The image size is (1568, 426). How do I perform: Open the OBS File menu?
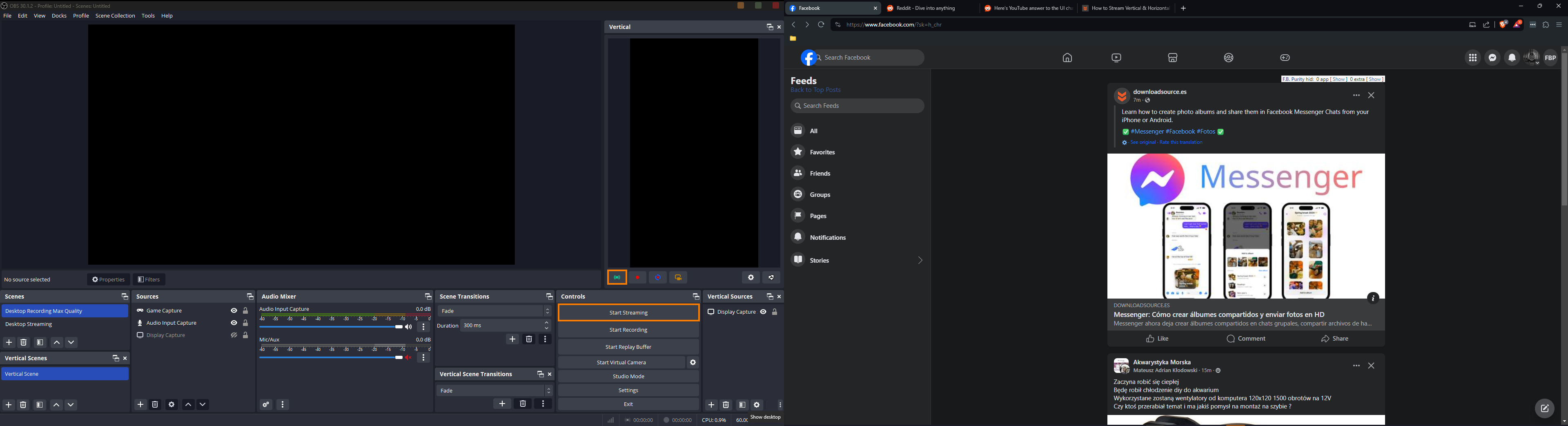[7, 16]
